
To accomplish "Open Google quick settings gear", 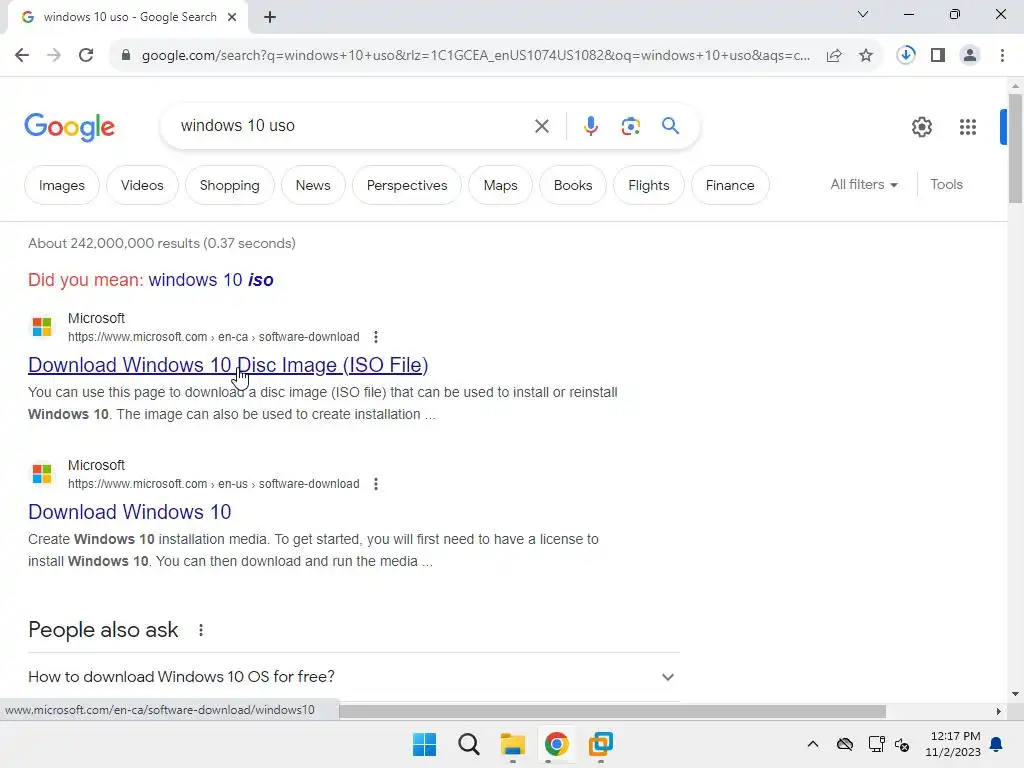I will pyautogui.click(x=921, y=127).
